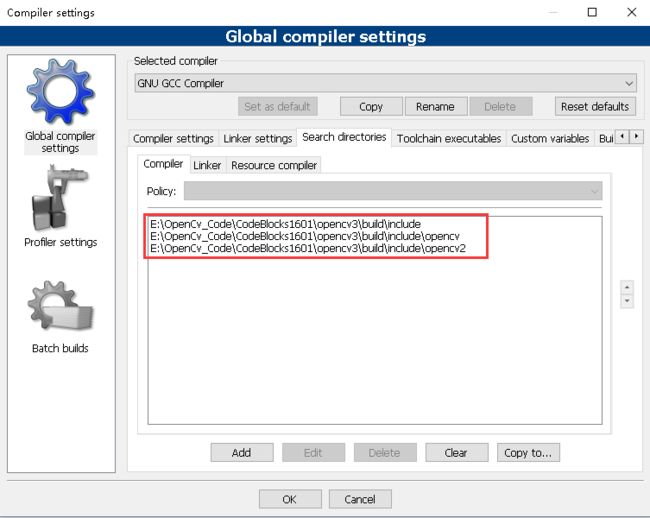Confirm settings with OK button
This screenshot has height=518, width=650.
[x=290, y=499]
